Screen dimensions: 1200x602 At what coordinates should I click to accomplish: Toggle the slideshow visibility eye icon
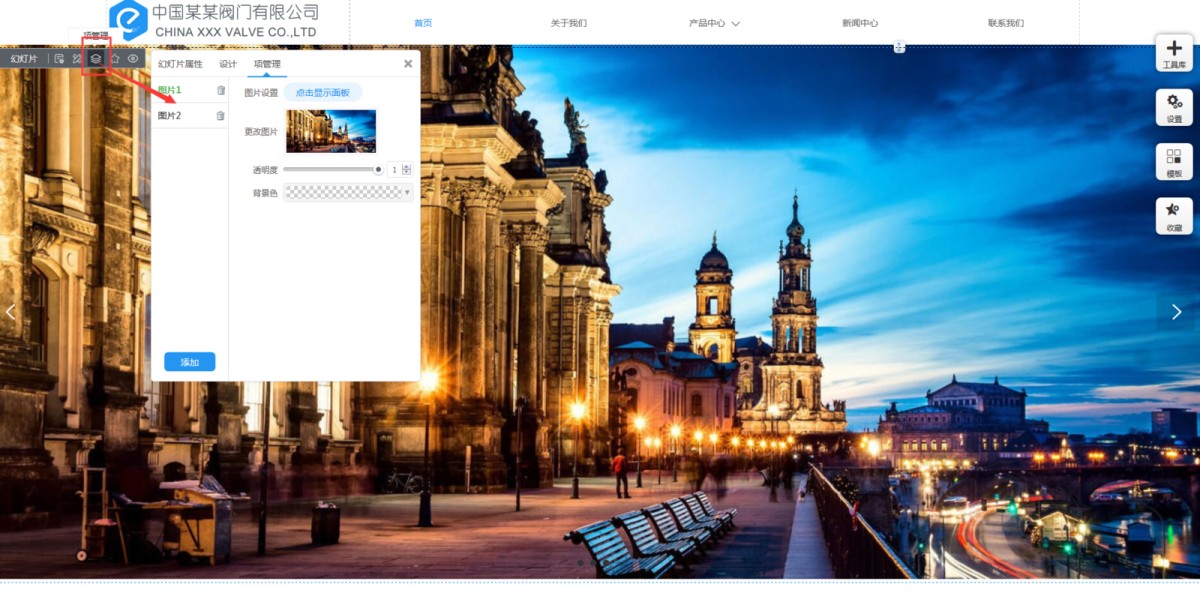coord(133,59)
